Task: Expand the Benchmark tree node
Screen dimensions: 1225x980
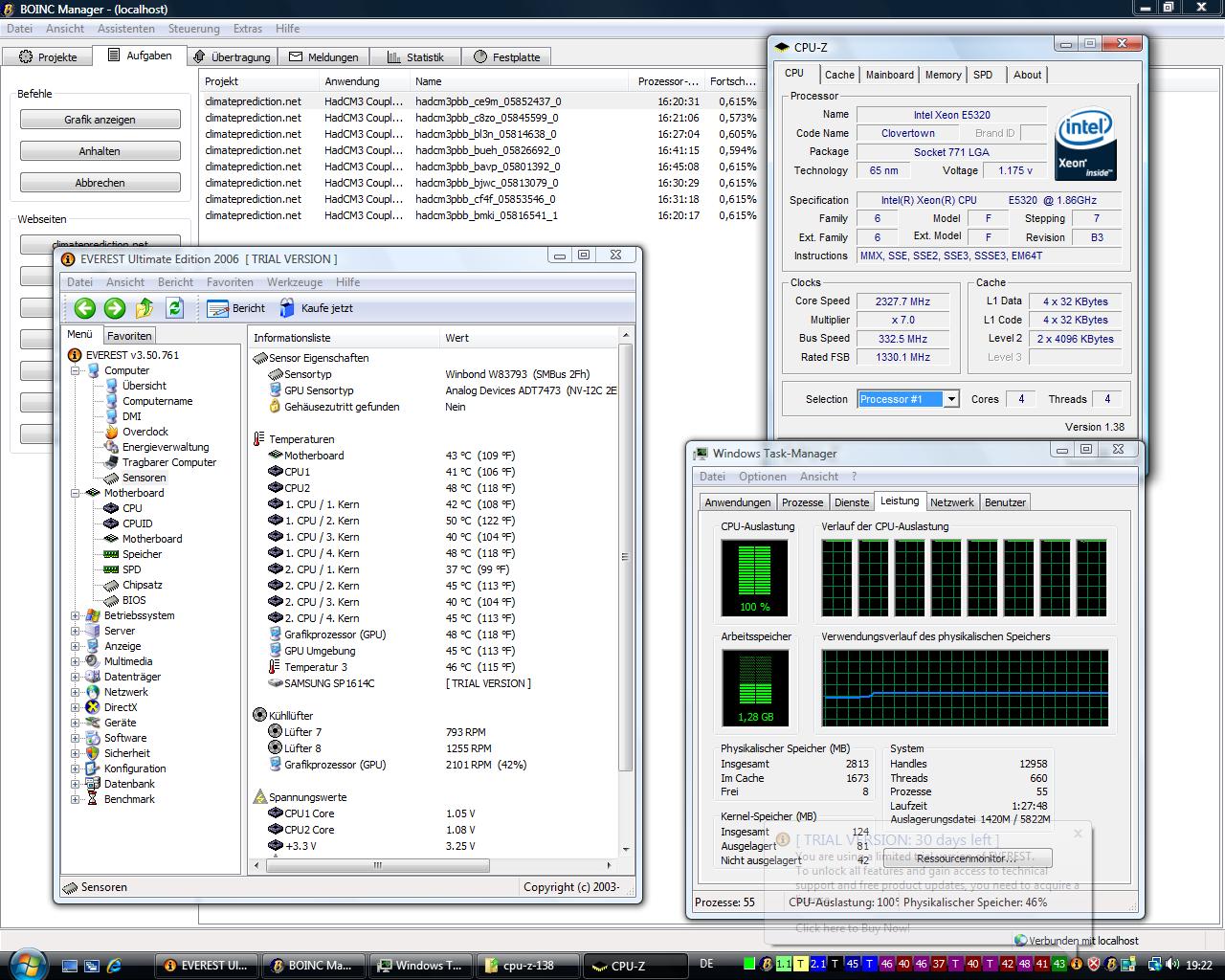Action: (x=76, y=799)
